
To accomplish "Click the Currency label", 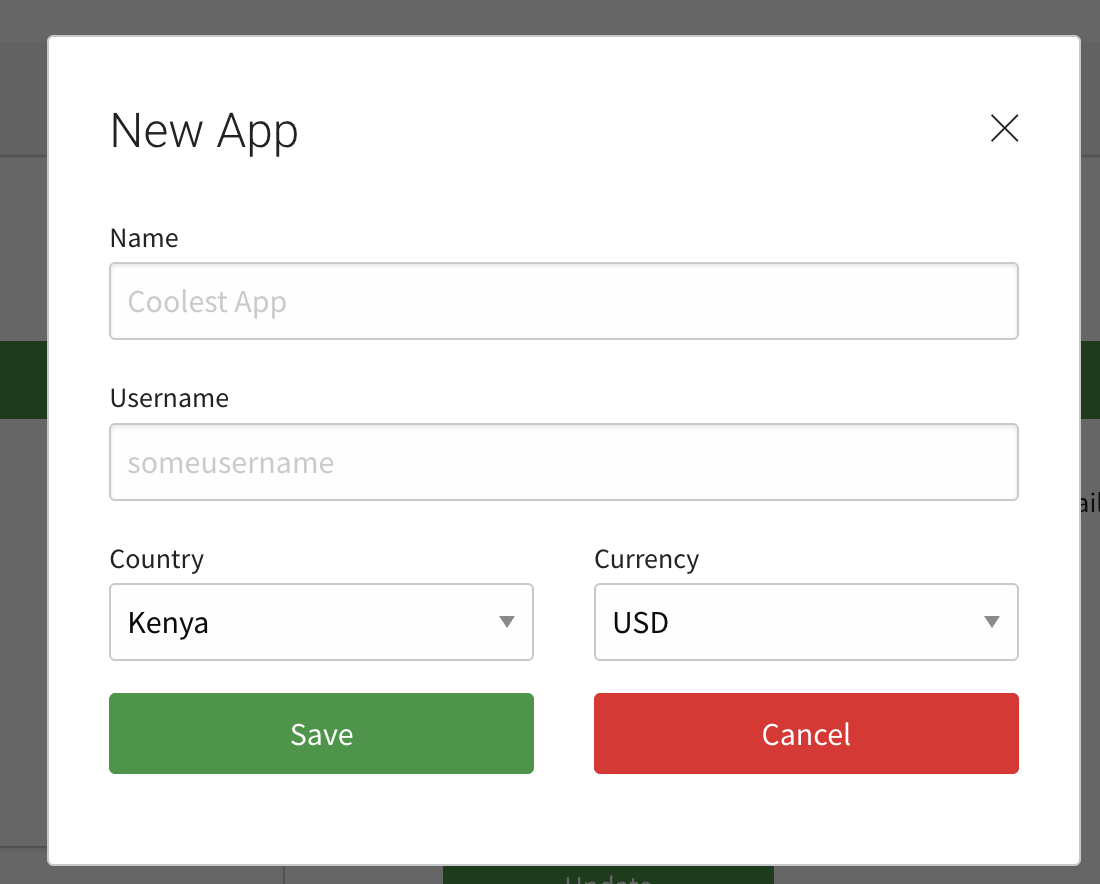I will (646, 559).
